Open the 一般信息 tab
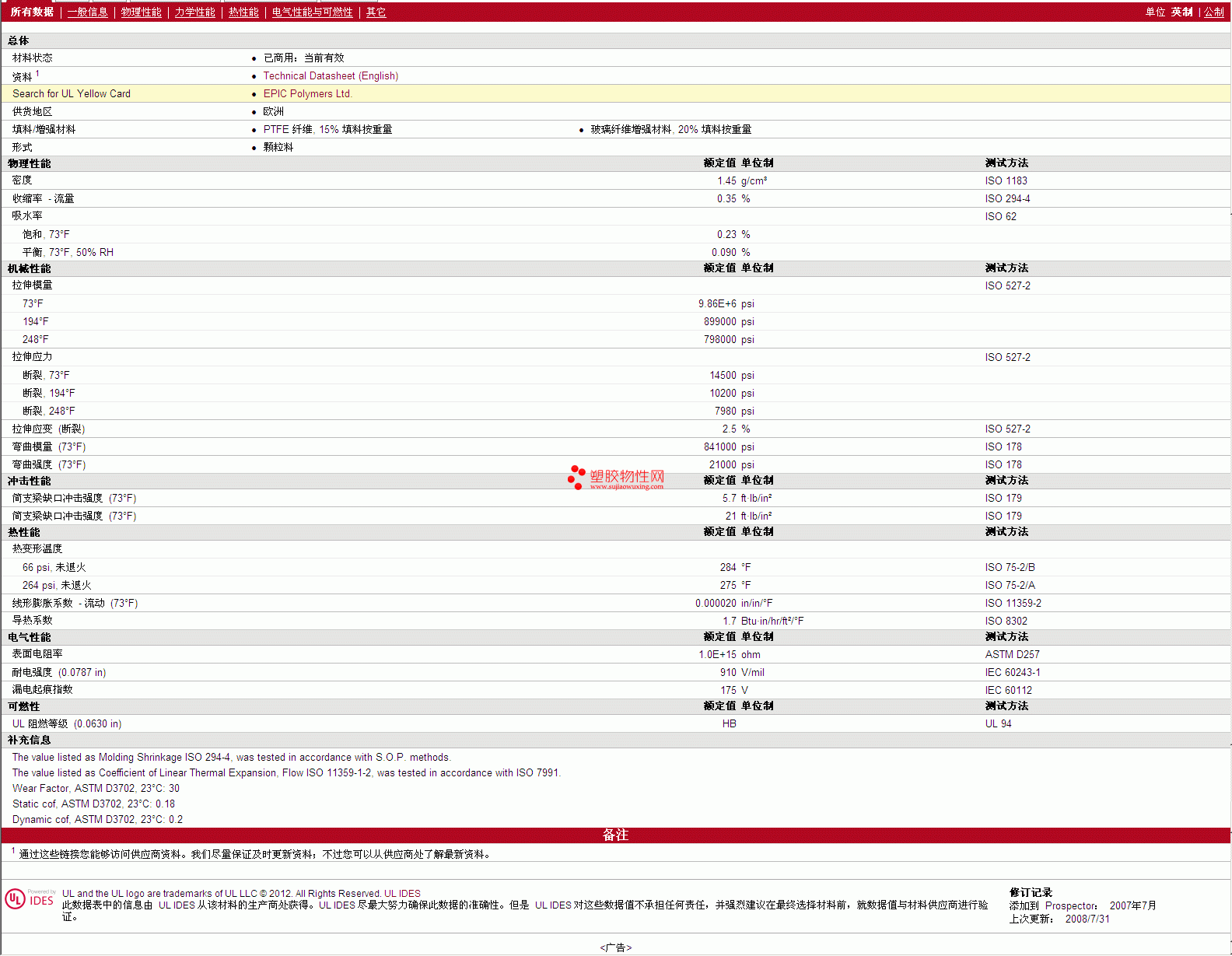The image size is (1232, 956). pos(87,12)
